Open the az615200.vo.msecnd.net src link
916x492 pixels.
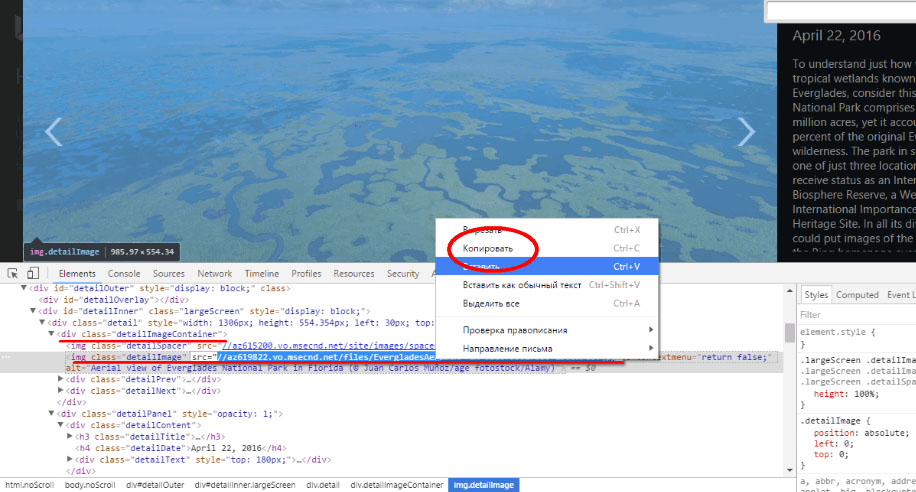click(x=328, y=346)
